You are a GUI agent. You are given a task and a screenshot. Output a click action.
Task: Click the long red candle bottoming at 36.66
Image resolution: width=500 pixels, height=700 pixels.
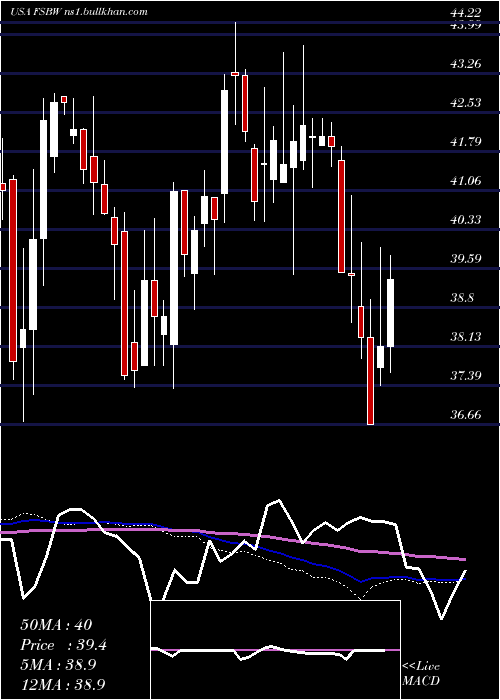click(x=370, y=381)
